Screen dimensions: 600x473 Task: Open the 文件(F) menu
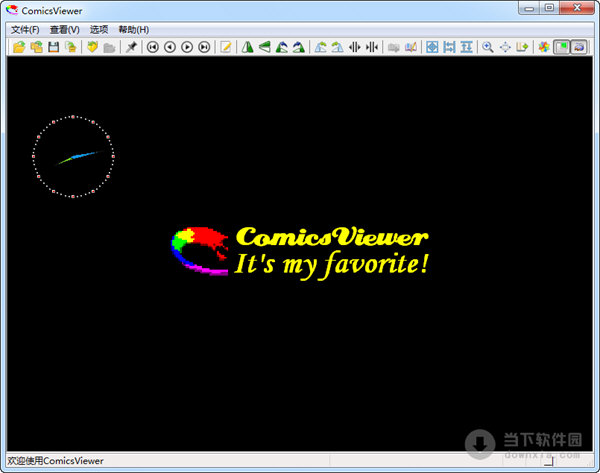tap(25, 30)
